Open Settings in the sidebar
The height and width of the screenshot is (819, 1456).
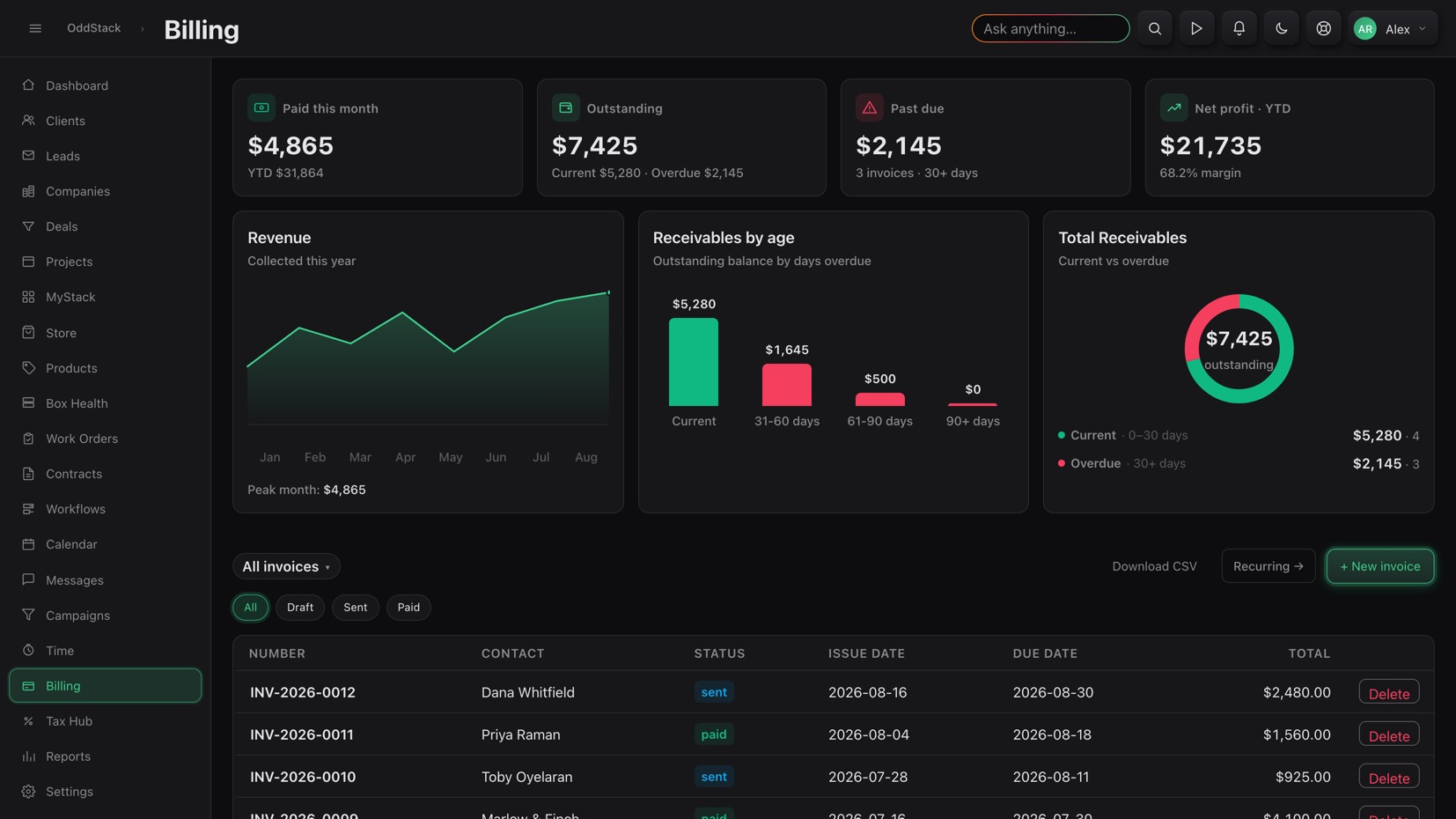click(105, 792)
